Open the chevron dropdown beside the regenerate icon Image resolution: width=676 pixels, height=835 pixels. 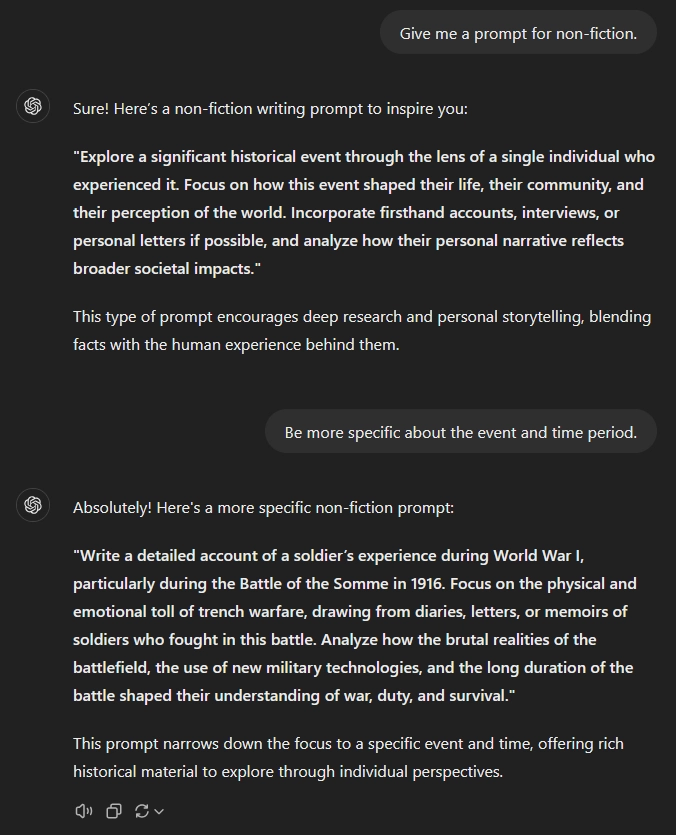pyautogui.click(x=159, y=811)
